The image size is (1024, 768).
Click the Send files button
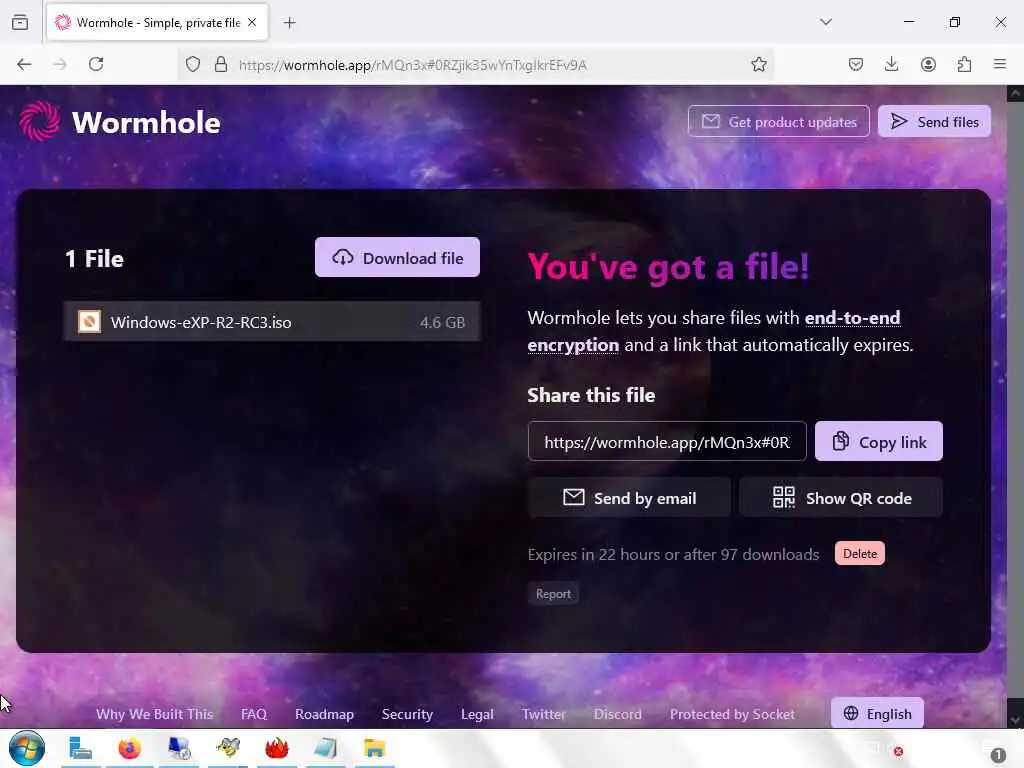pyautogui.click(x=934, y=121)
